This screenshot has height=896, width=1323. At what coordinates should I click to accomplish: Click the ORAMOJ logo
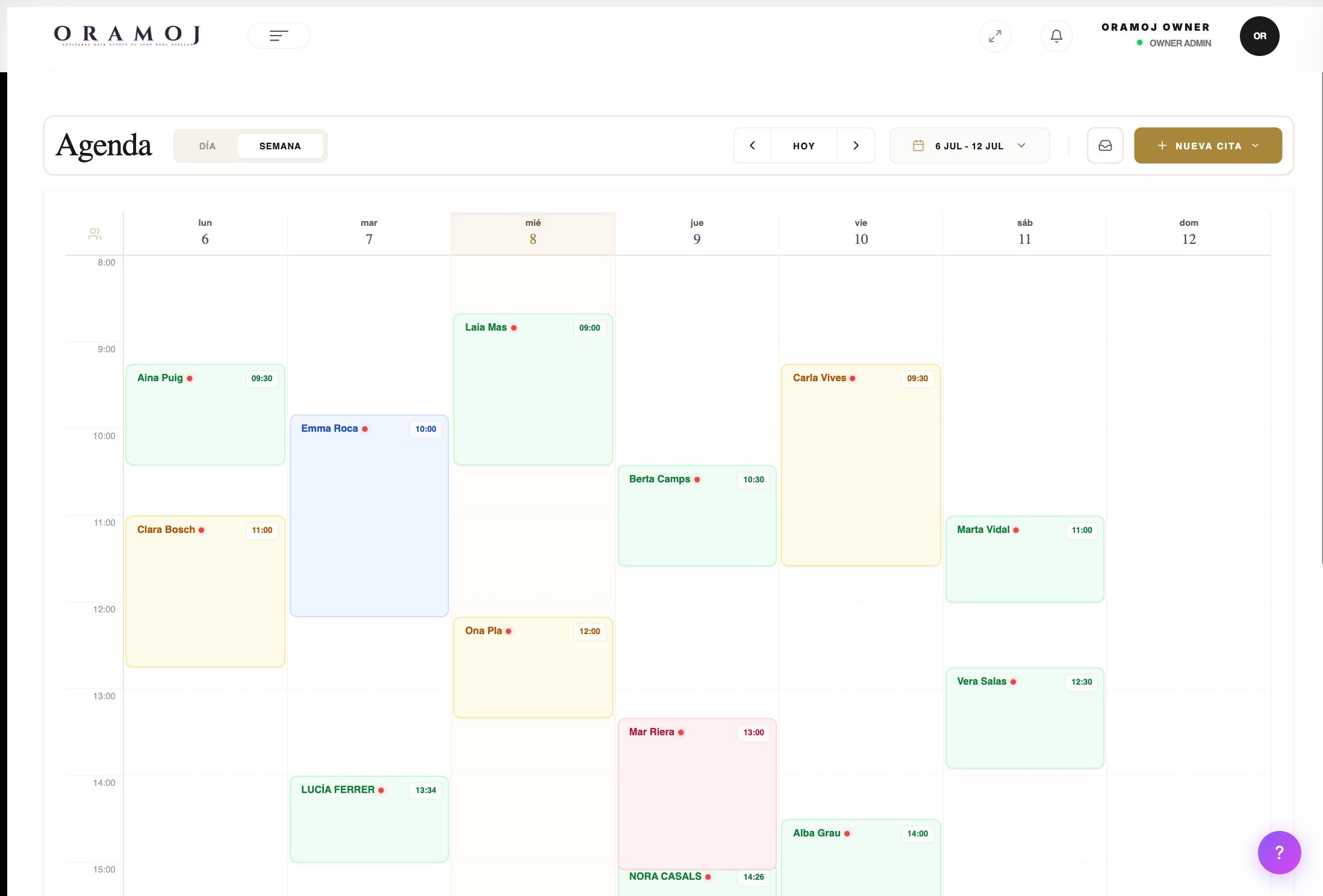tap(126, 36)
